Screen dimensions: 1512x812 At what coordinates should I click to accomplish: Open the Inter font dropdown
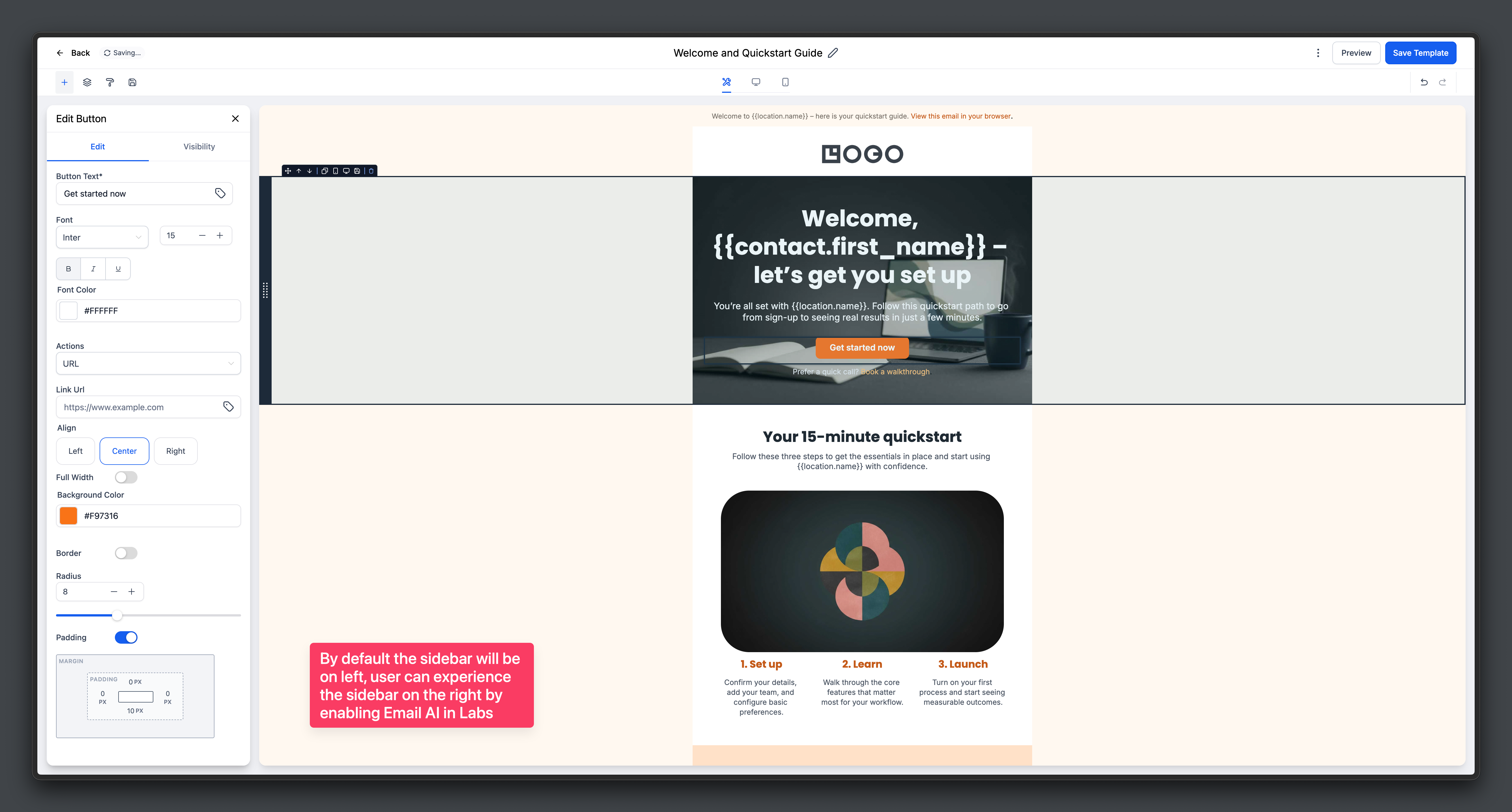click(x=102, y=237)
